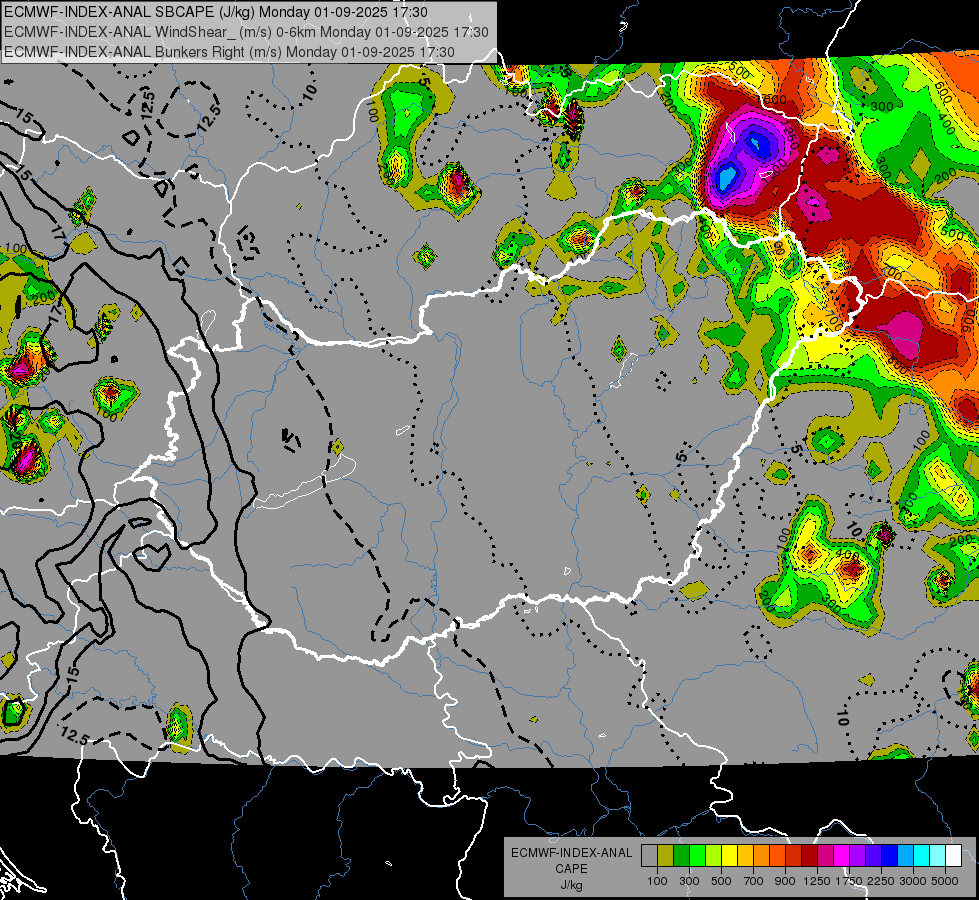Viewport: 979px width, 900px height.
Task: Select the purple legend swatch after 1750
Action: click(x=857, y=856)
